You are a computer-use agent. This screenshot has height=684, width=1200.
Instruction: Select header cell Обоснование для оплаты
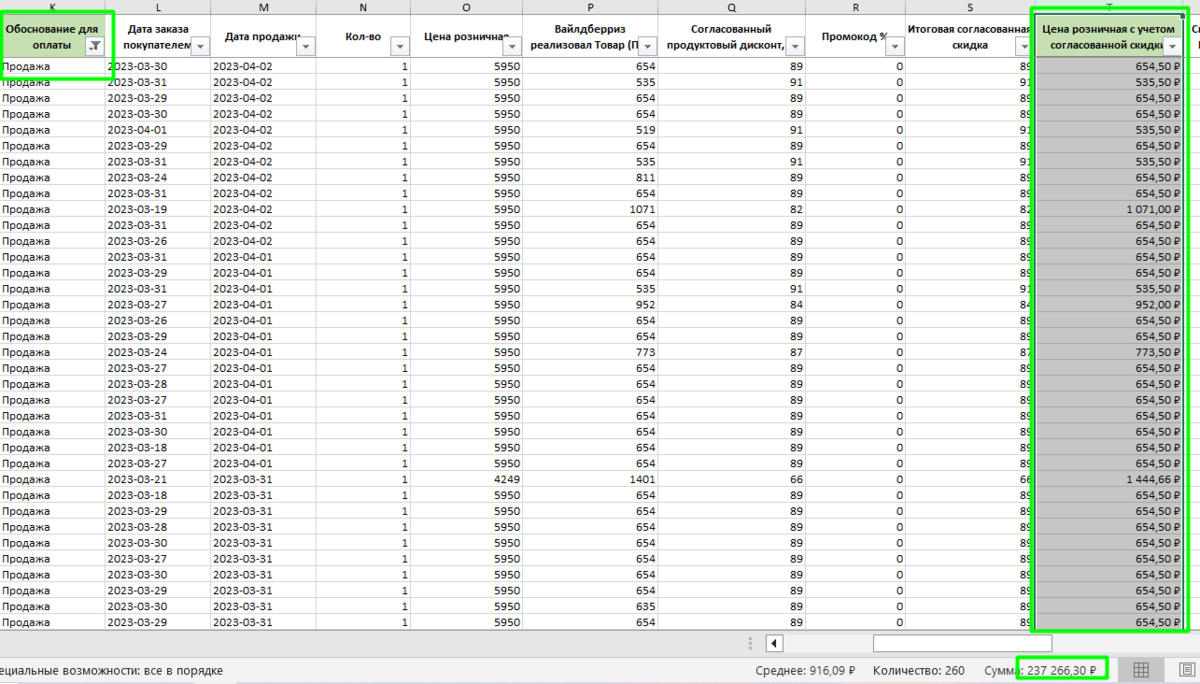click(52, 36)
